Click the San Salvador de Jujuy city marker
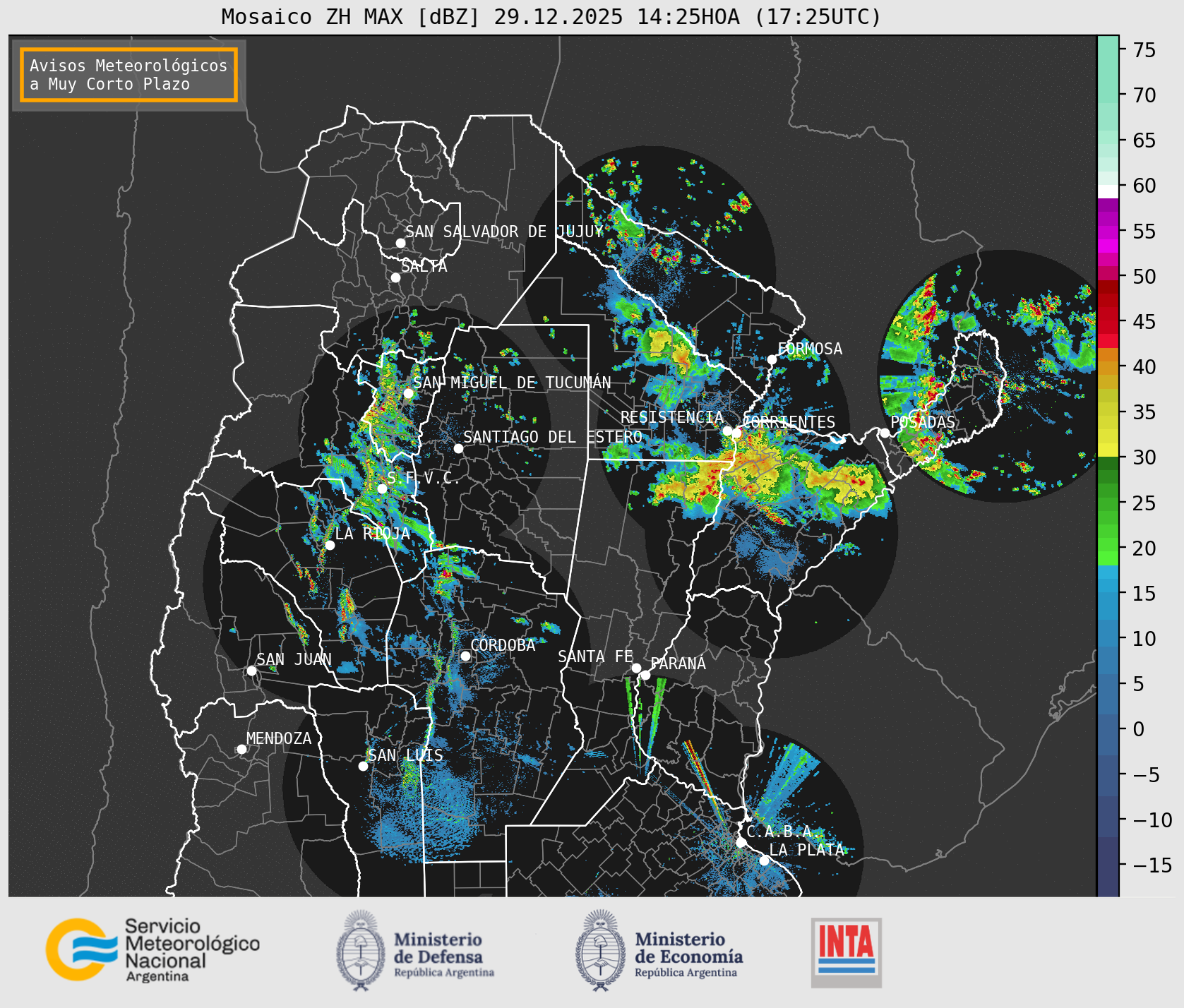The image size is (1184, 1008). coord(400,243)
